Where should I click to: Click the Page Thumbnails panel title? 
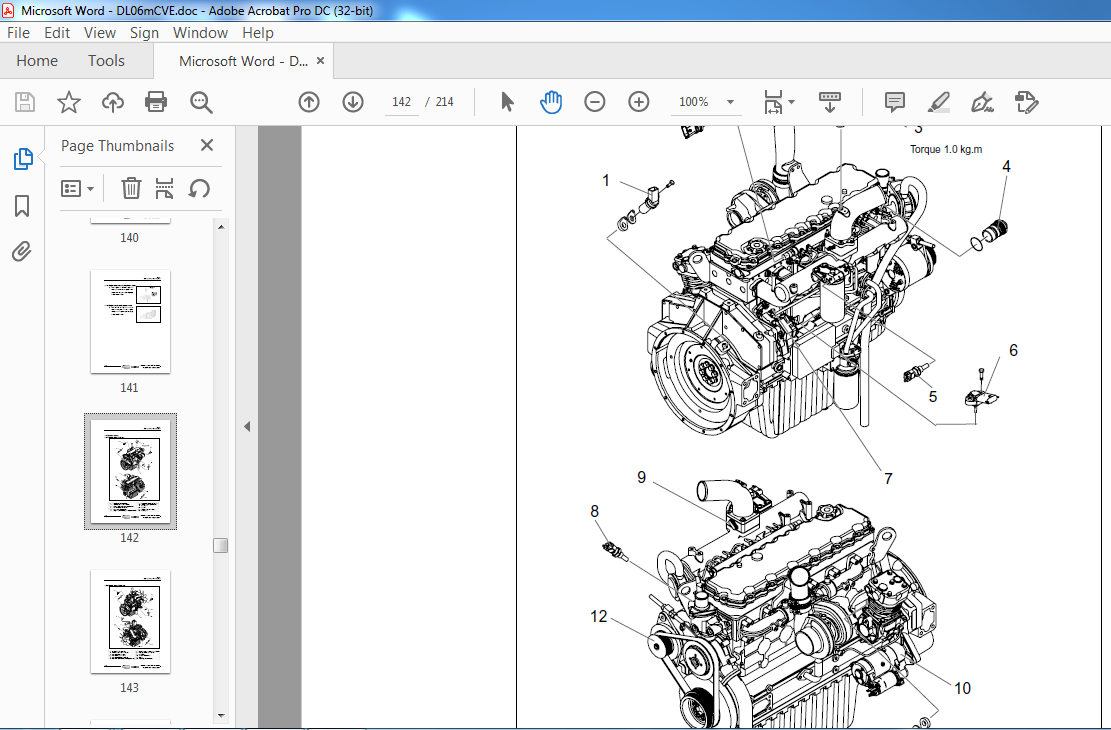coord(118,145)
